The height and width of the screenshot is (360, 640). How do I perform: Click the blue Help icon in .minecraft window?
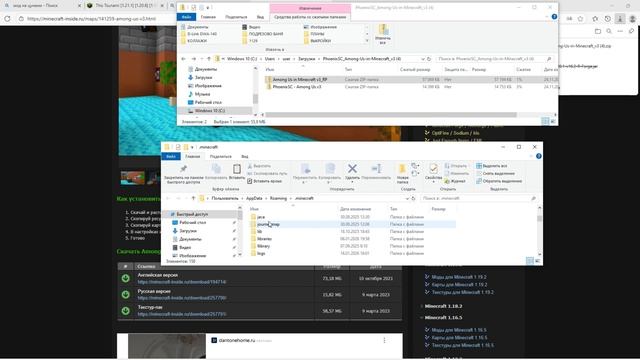pos(539,156)
